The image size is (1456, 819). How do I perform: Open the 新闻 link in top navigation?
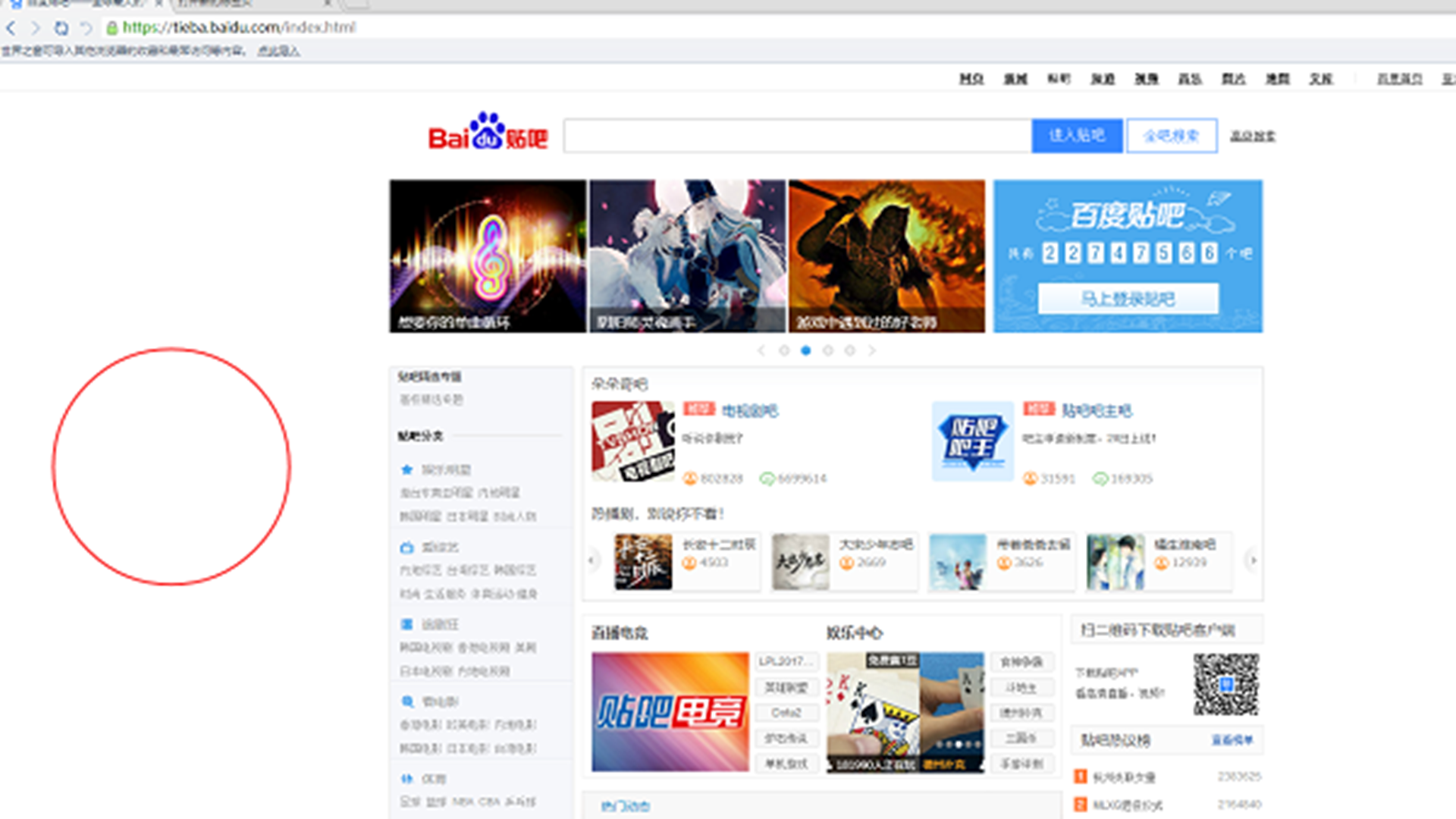click(1015, 79)
